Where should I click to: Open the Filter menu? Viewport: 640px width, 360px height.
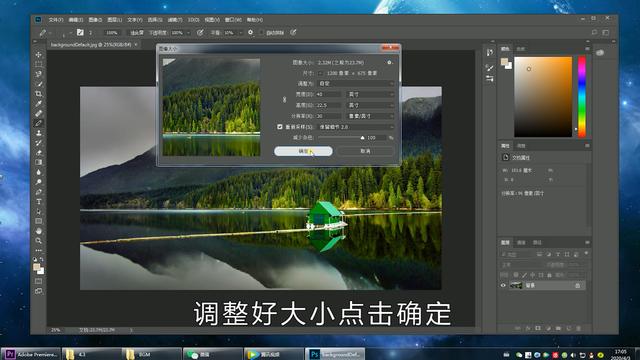(x=175, y=20)
